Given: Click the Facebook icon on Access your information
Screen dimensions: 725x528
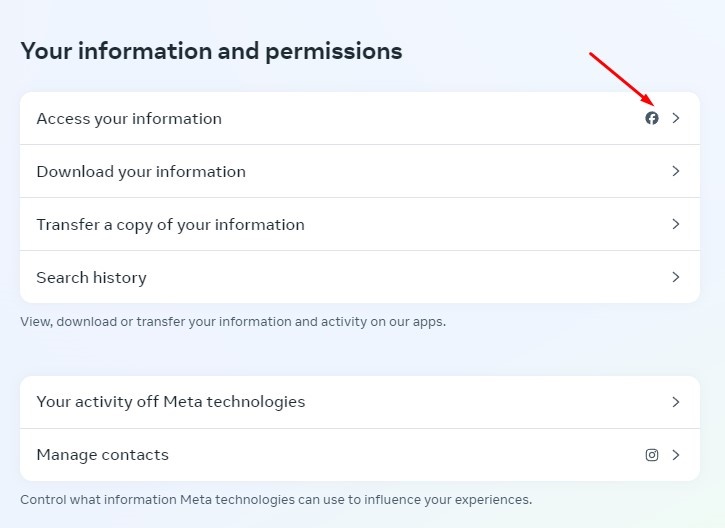Looking at the screenshot, I should [652, 118].
